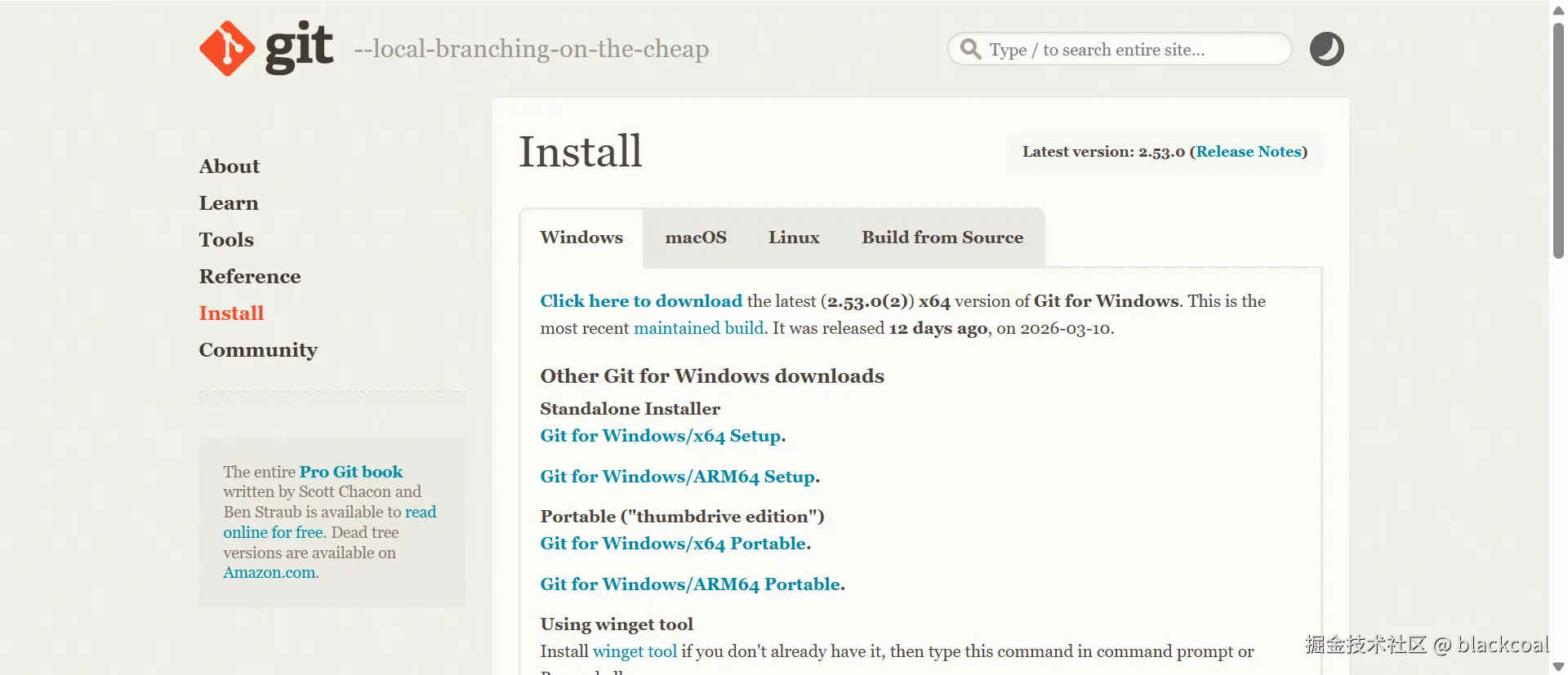Click the scrollbar up arrow
This screenshot has height=675, width=1568.
click(1558, 10)
